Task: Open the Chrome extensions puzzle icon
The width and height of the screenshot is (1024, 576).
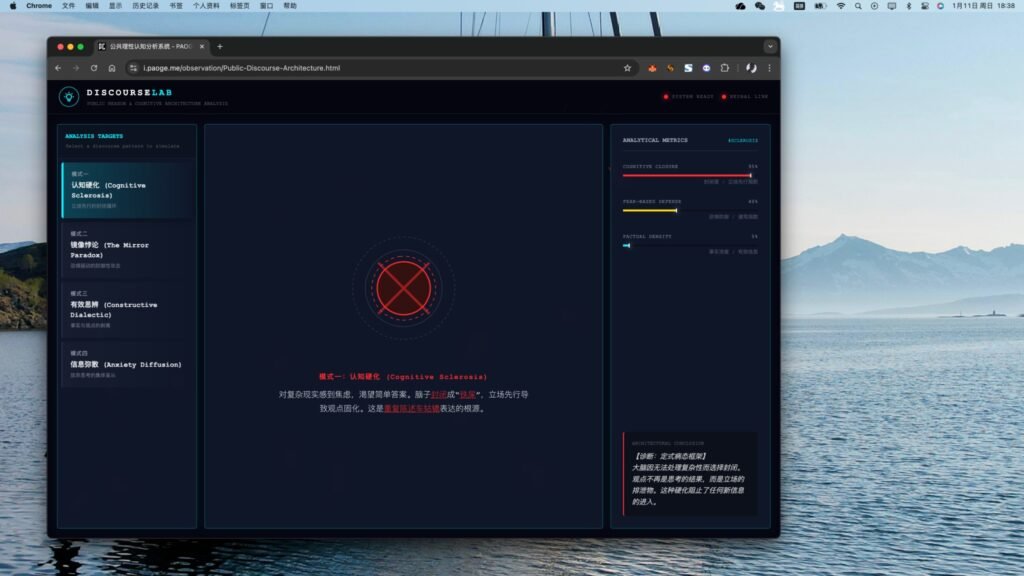Action: 724,68
